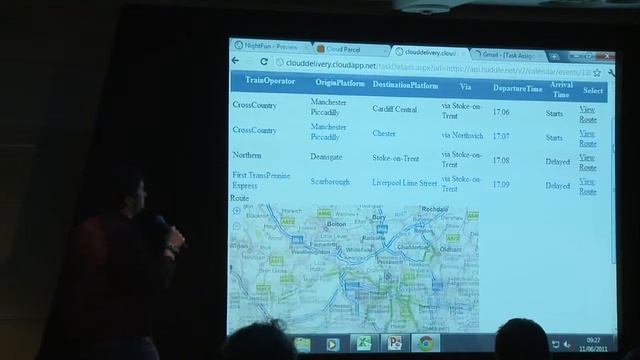Click the Via column header
Image resolution: width=640 pixels, height=360 pixels.
[x=465, y=87]
